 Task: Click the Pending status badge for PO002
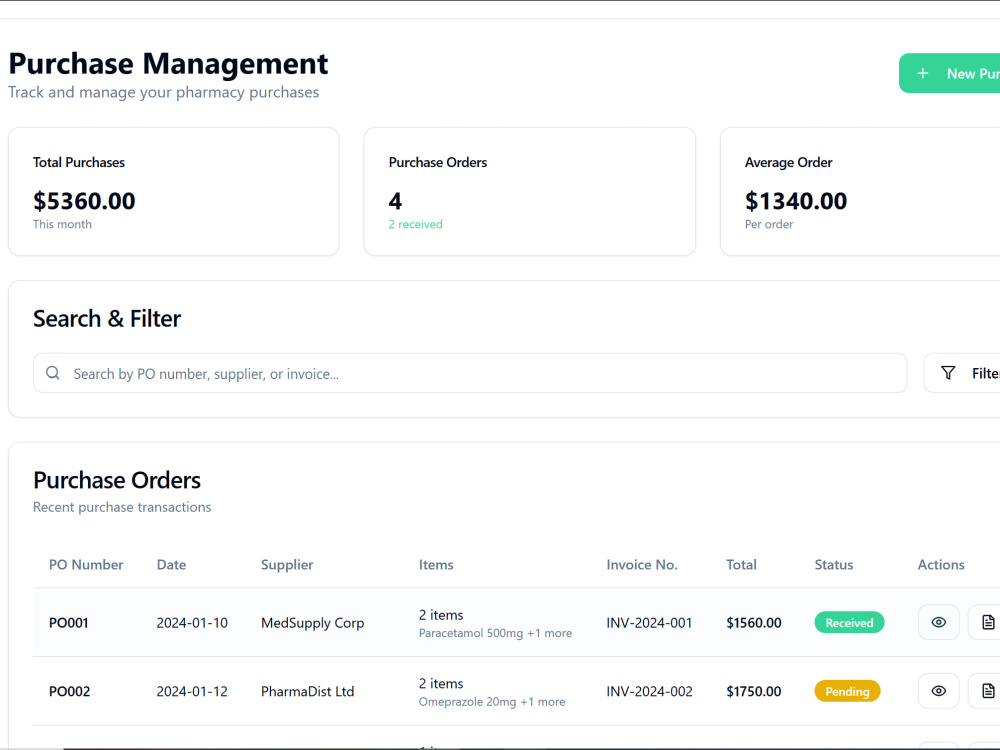pos(847,691)
